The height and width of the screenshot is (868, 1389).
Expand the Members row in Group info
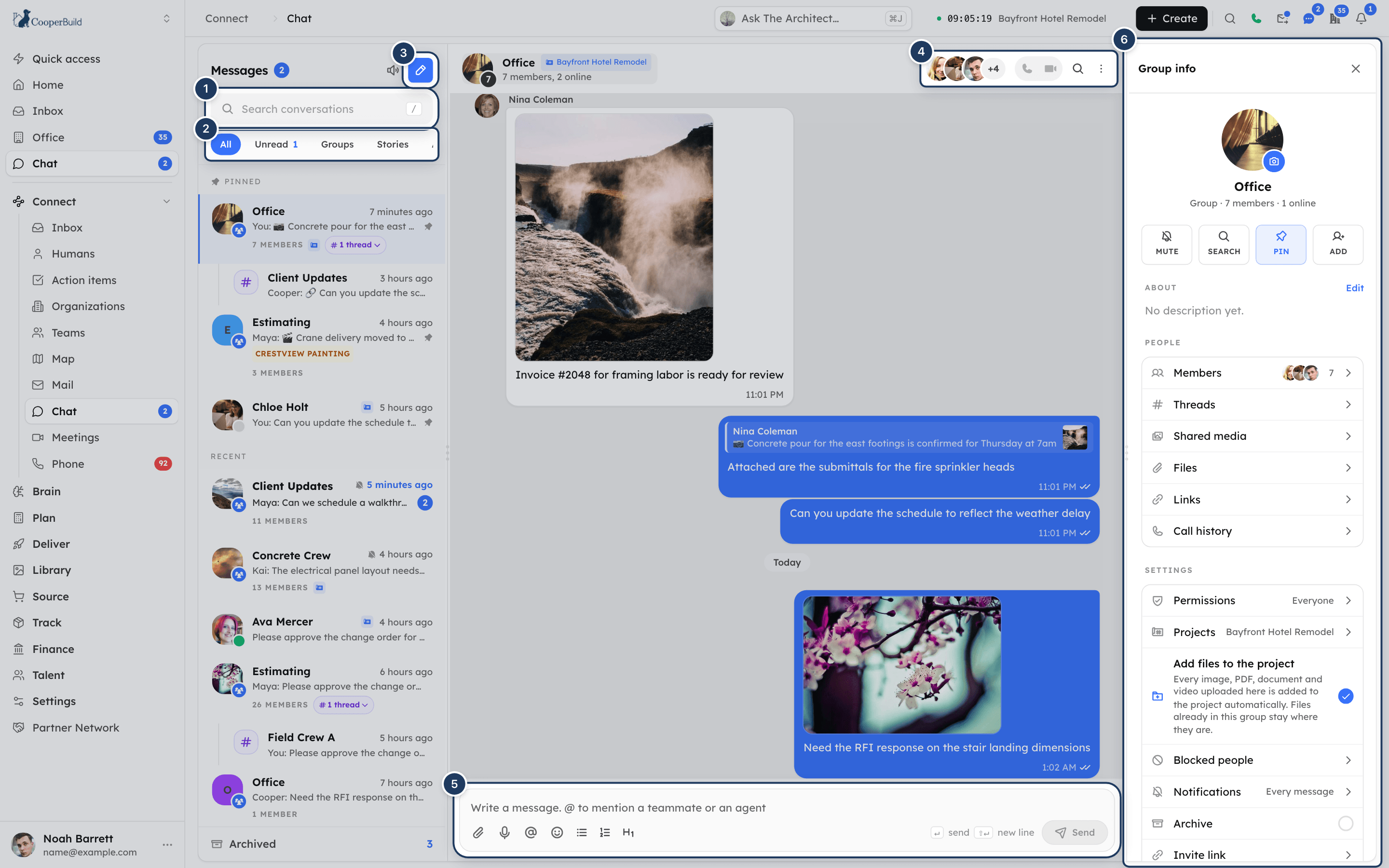[x=1252, y=373]
